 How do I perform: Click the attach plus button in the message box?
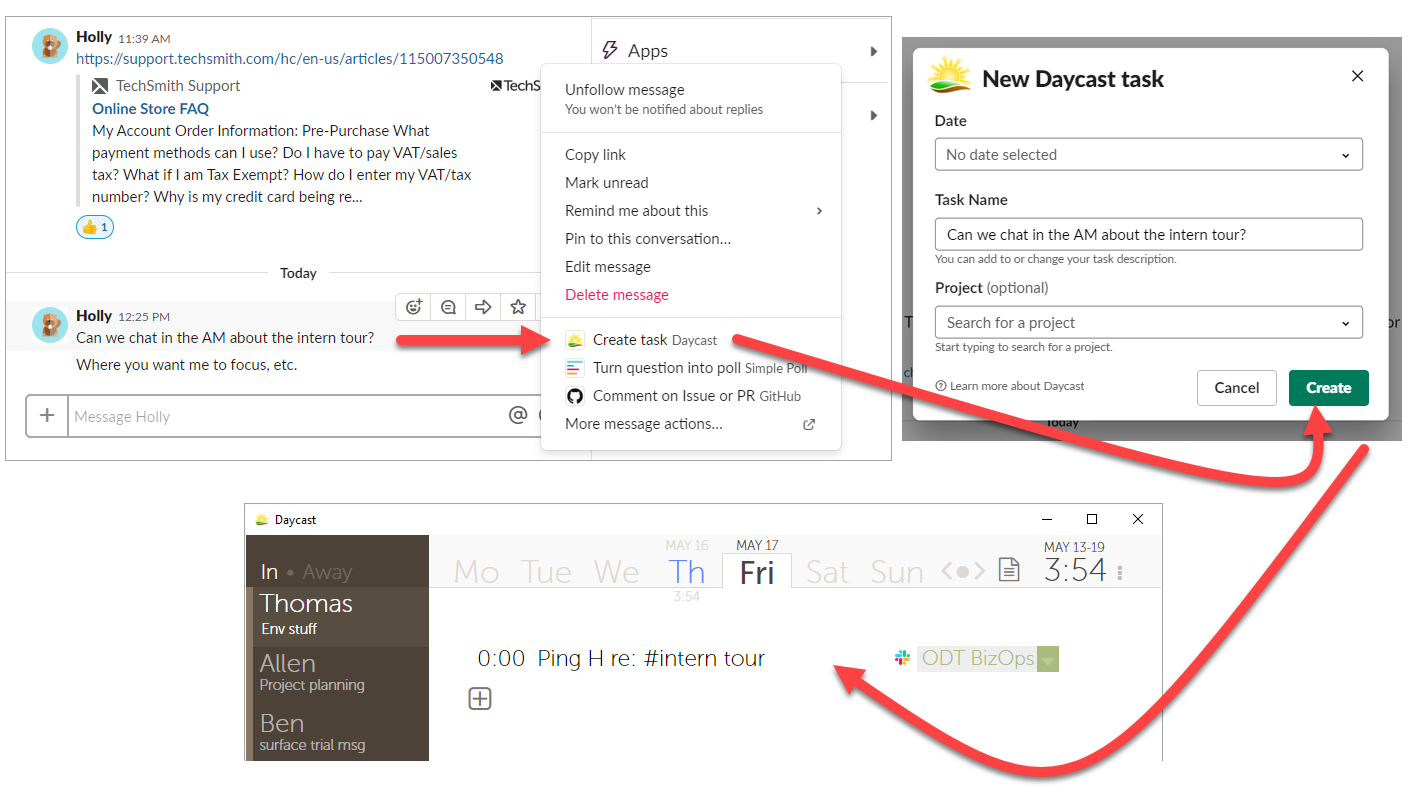47,415
